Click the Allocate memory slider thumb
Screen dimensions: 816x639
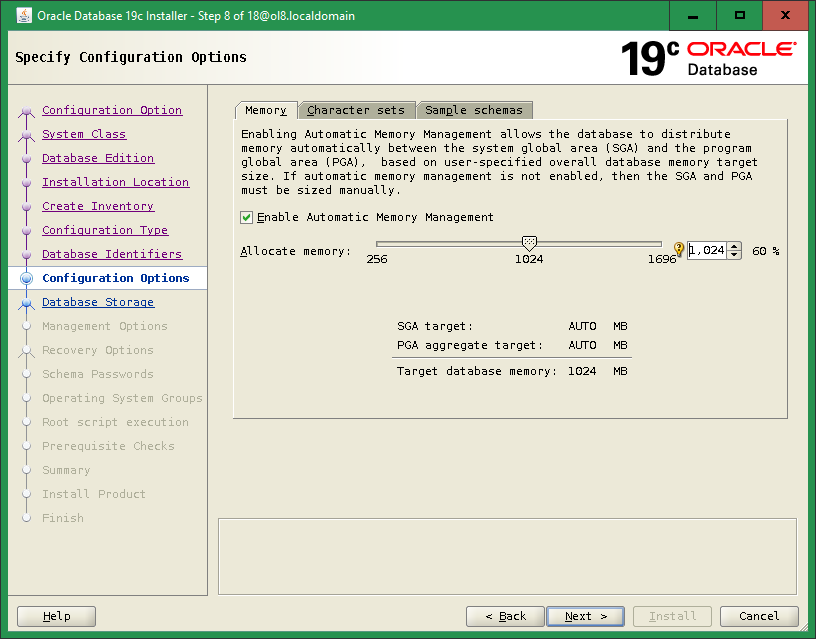529,242
